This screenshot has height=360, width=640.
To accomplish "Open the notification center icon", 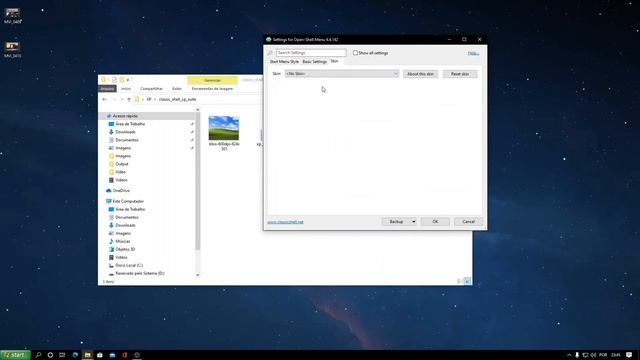I will (x=629, y=355).
